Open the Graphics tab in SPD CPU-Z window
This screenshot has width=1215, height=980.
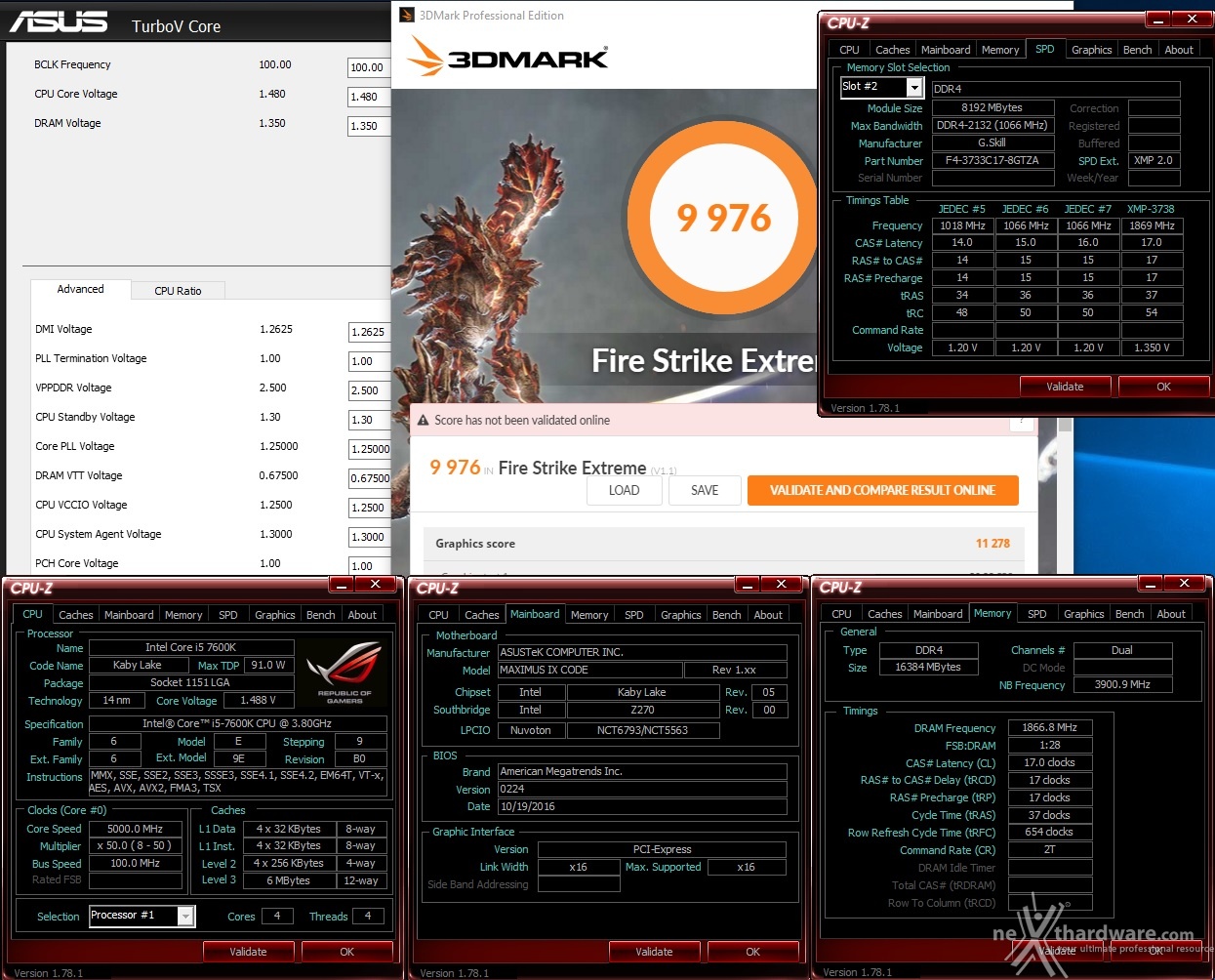coord(1091,50)
